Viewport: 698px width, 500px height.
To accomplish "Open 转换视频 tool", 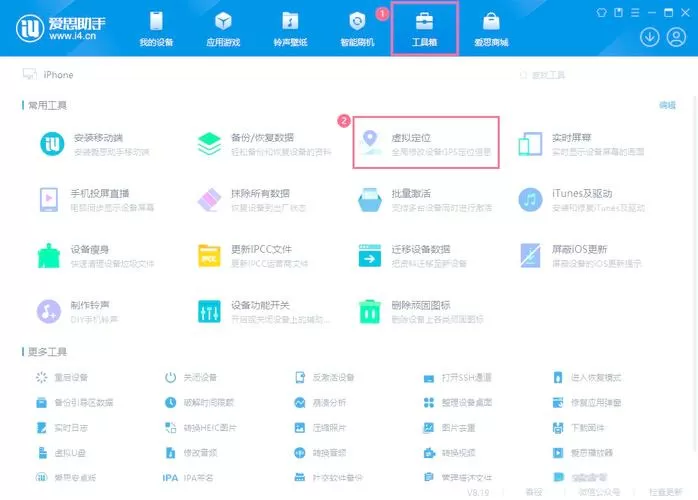I will (x=449, y=453).
